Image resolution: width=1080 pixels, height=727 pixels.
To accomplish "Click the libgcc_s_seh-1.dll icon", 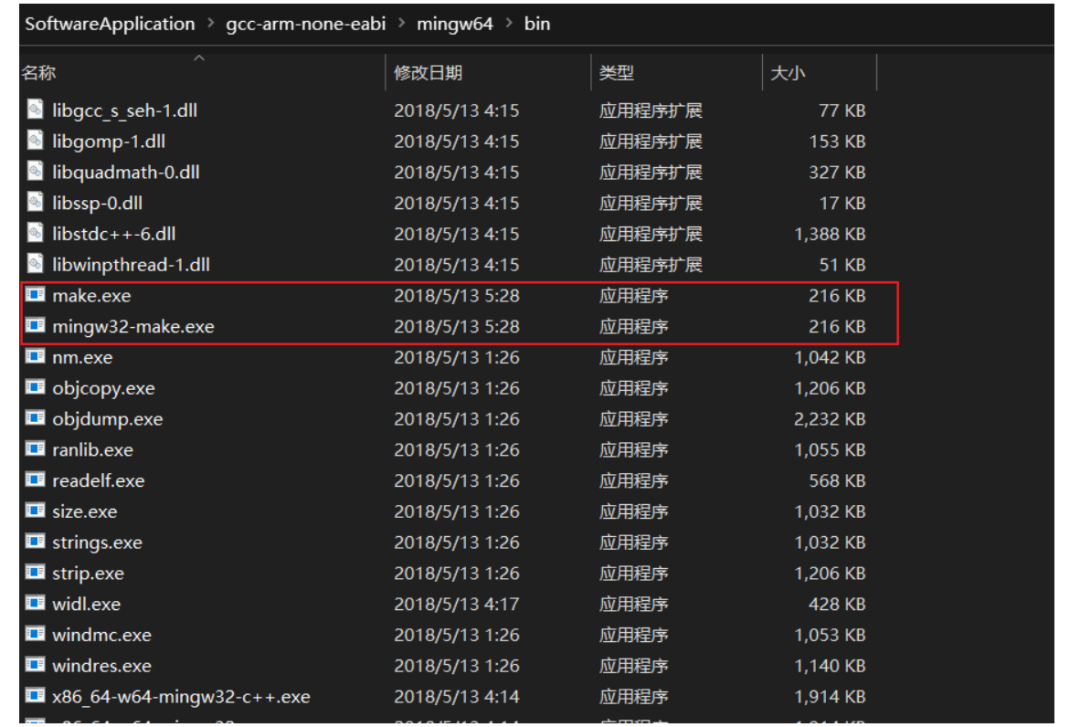I will click(36, 110).
